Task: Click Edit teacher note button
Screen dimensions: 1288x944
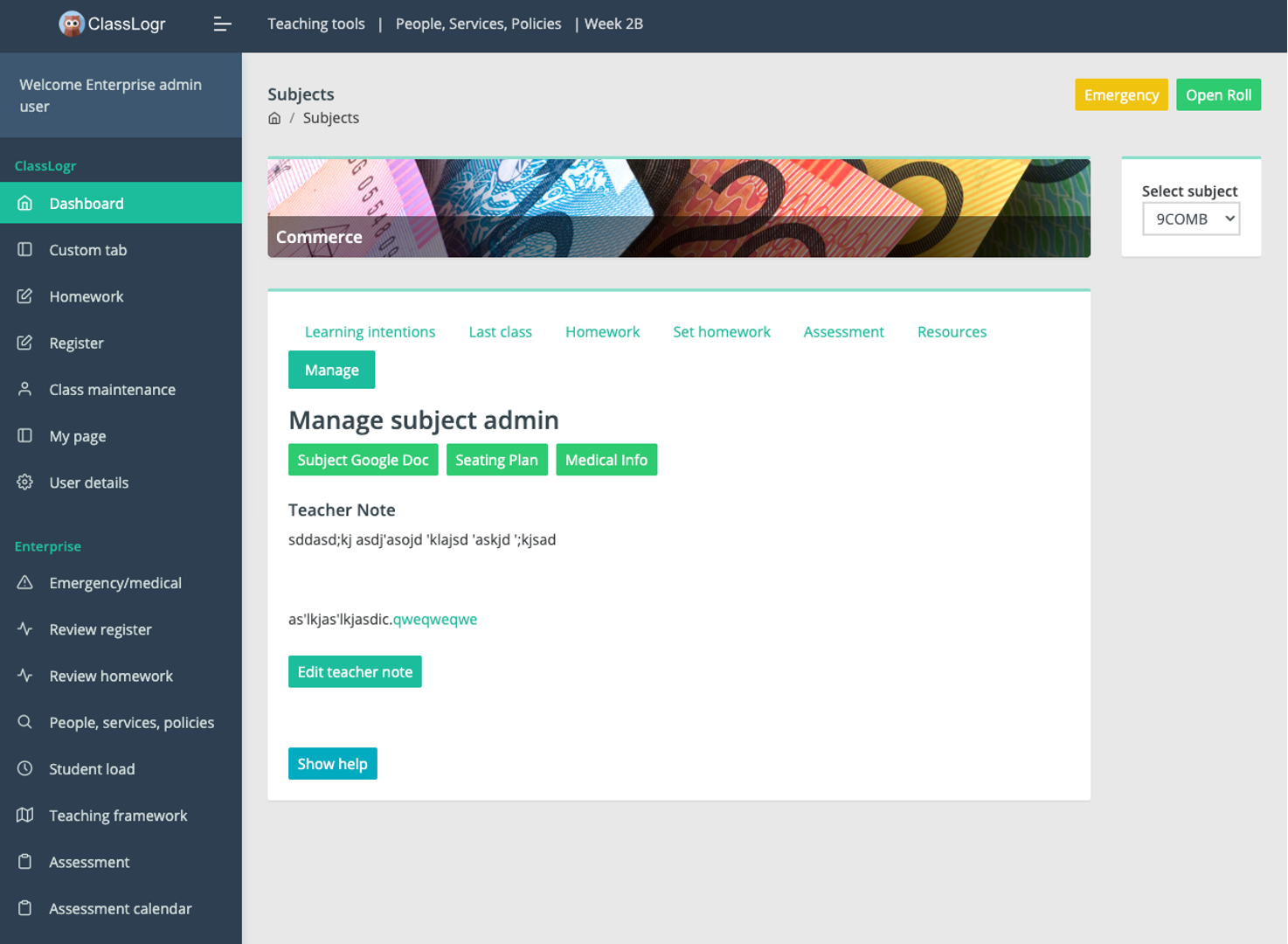Action: coord(355,672)
